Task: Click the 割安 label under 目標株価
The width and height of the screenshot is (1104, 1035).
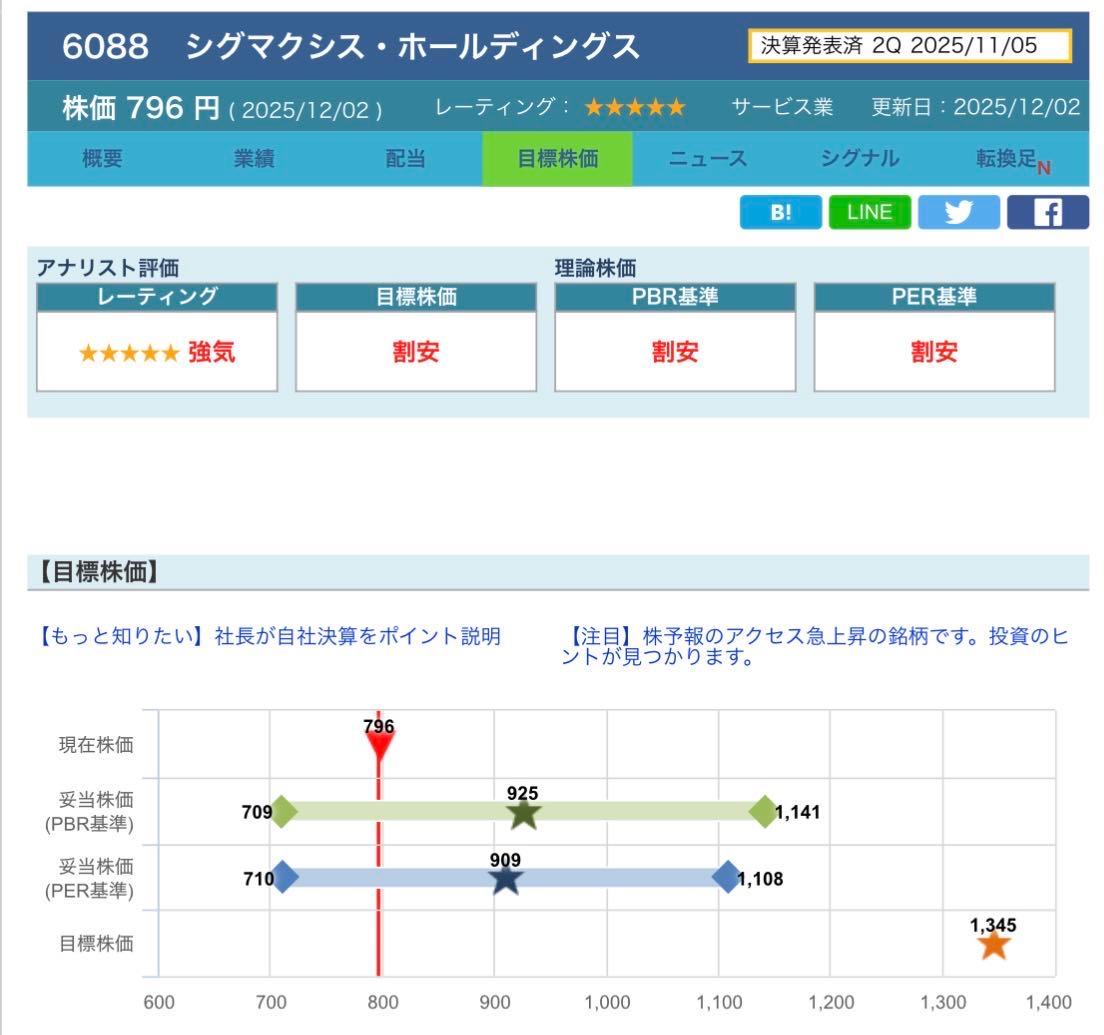Action: pos(414,352)
